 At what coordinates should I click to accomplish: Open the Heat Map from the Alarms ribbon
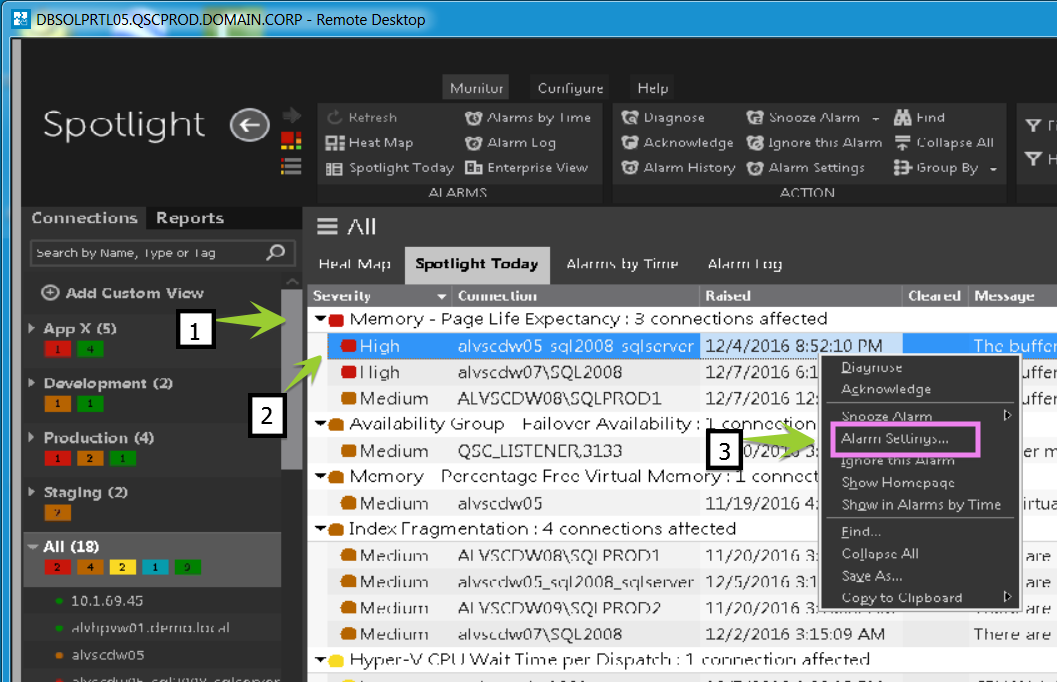pos(369,143)
